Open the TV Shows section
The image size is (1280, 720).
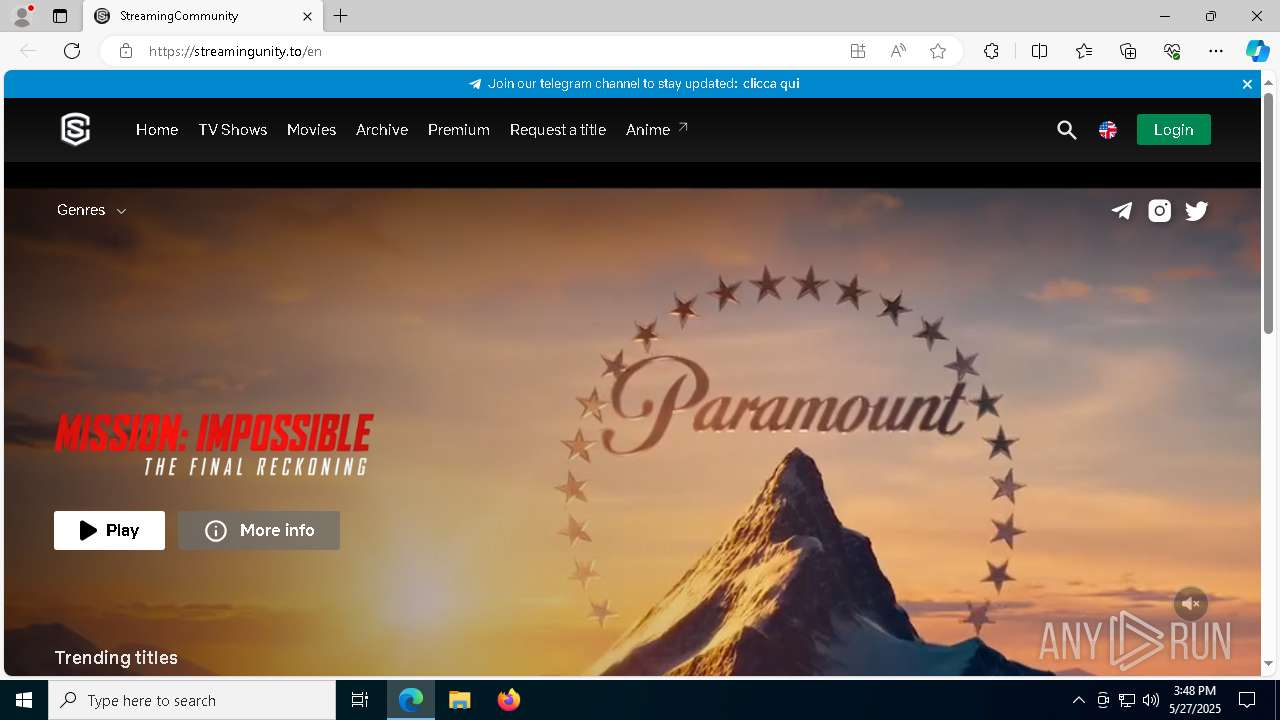click(x=233, y=130)
